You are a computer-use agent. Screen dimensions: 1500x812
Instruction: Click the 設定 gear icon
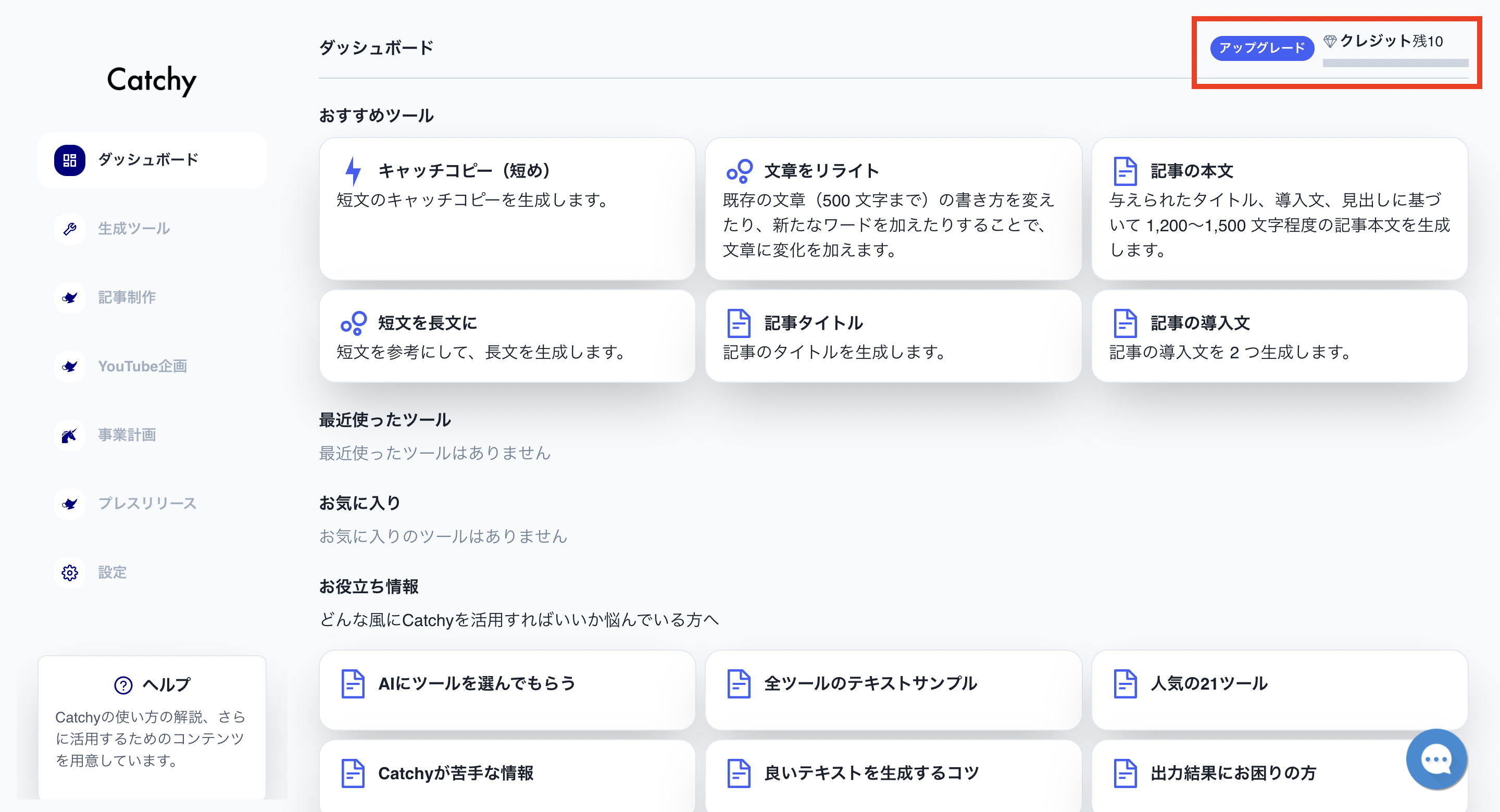69,572
